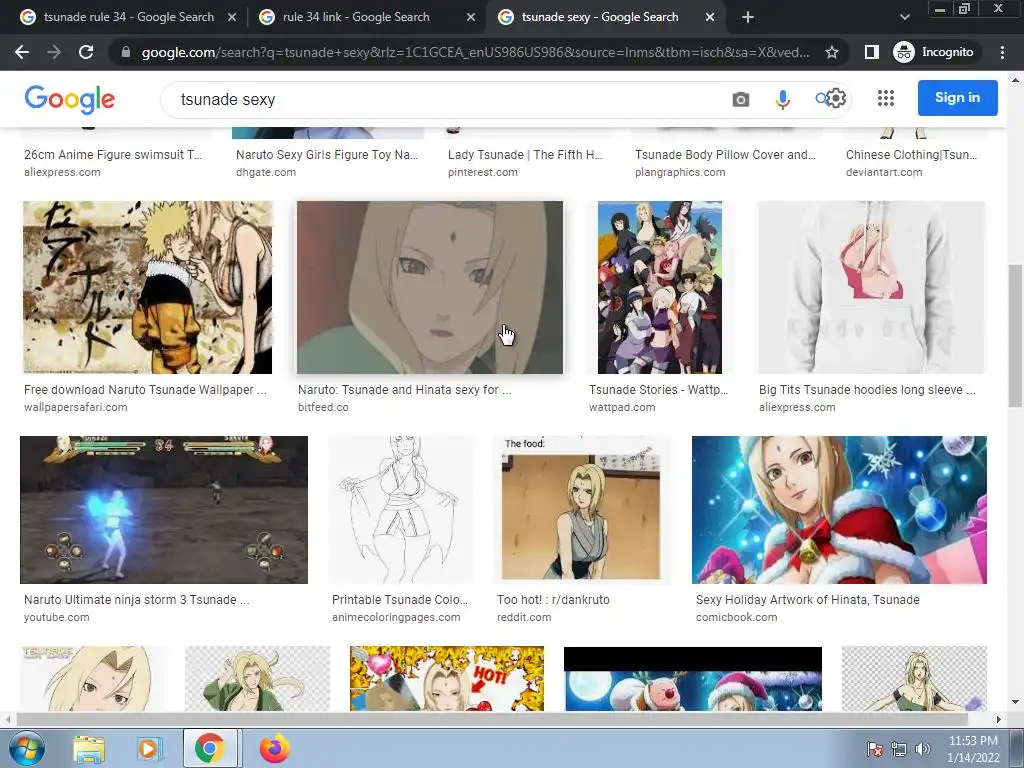
Task: Click the browser address bar URL
Action: 475,52
